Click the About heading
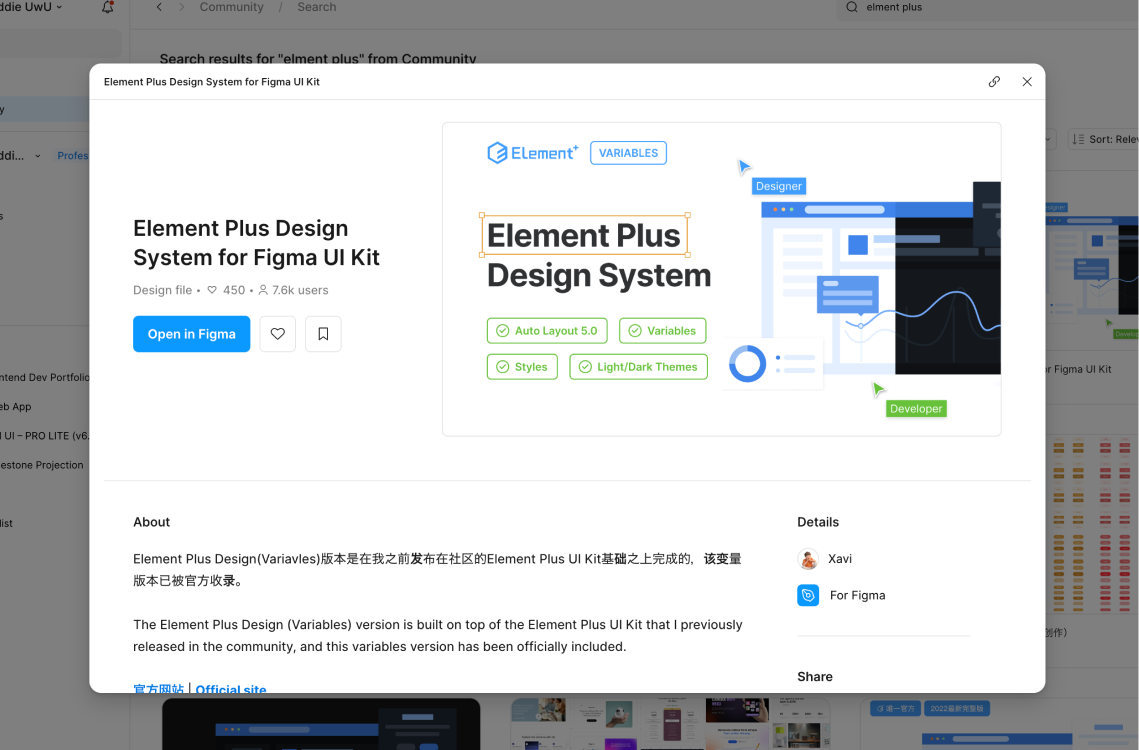 pyautogui.click(x=151, y=522)
